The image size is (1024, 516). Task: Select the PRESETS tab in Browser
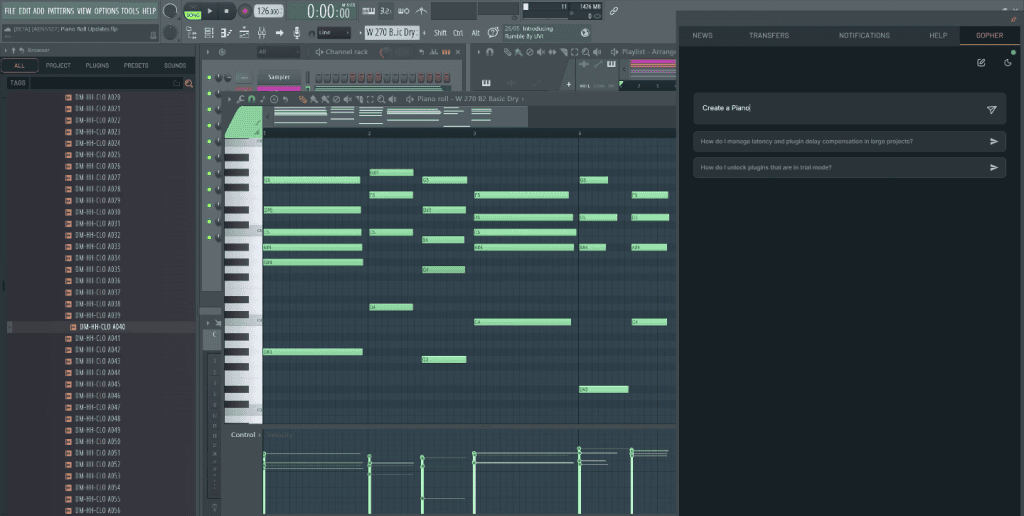136,65
